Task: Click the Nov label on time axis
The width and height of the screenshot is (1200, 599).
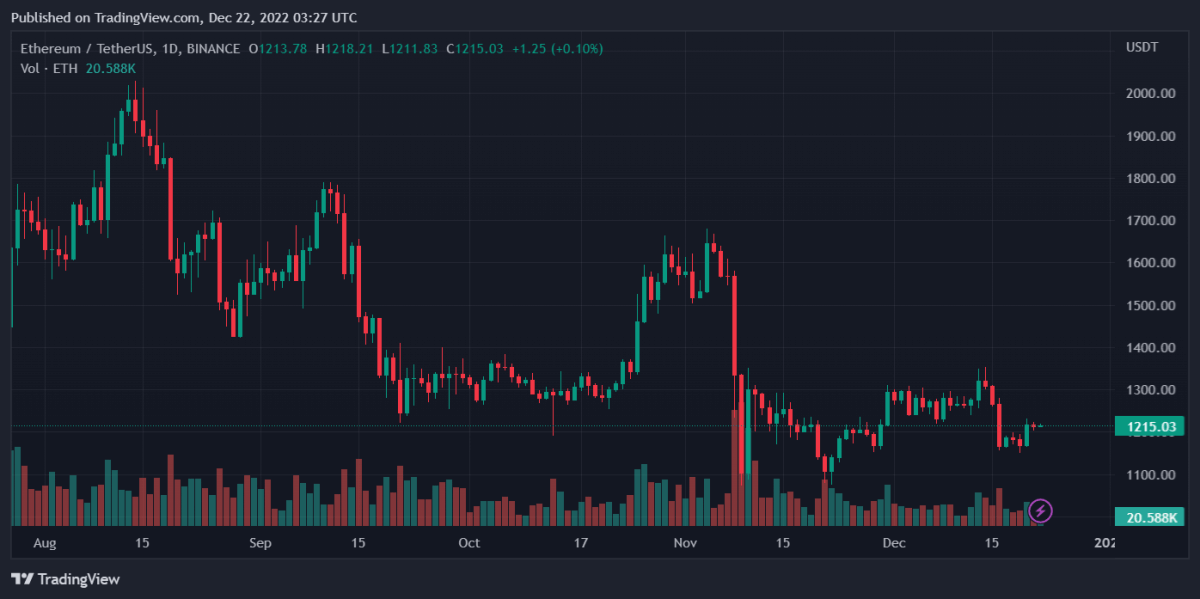Action: point(685,543)
